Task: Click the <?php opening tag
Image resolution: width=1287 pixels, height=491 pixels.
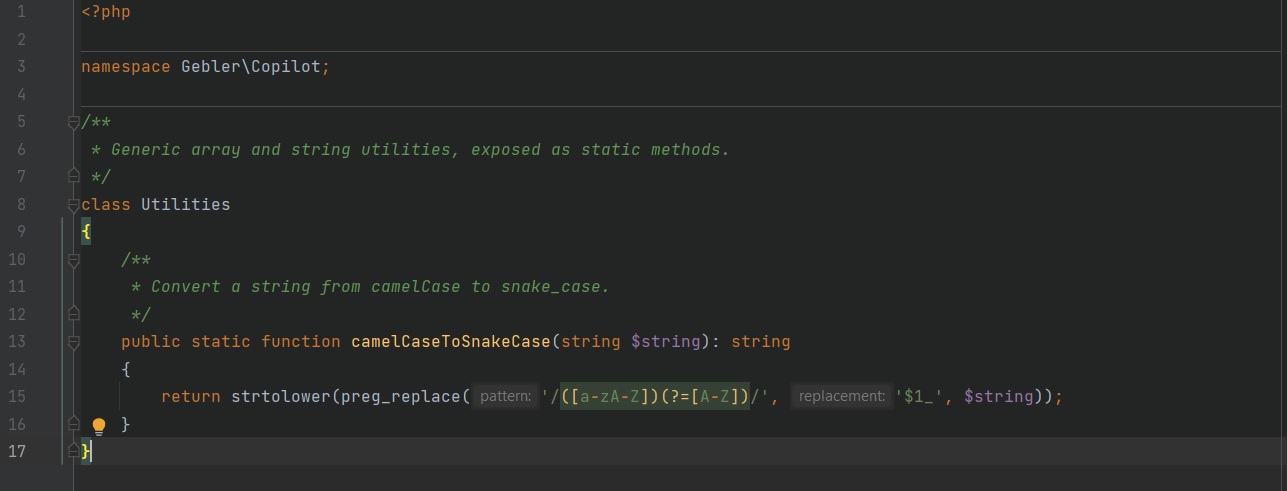Action: pos(106,13)
